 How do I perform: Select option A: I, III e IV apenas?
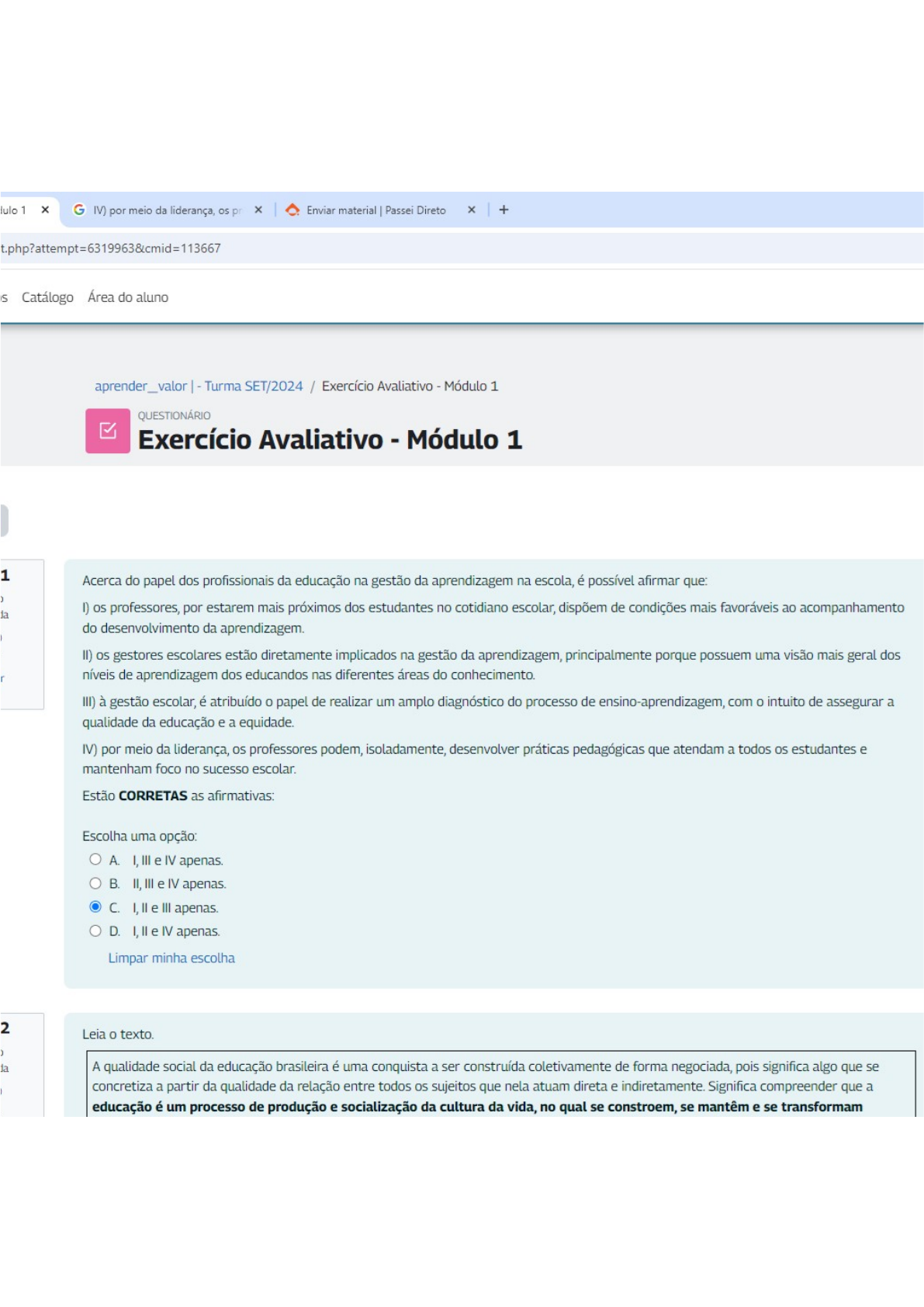point(95,859)
